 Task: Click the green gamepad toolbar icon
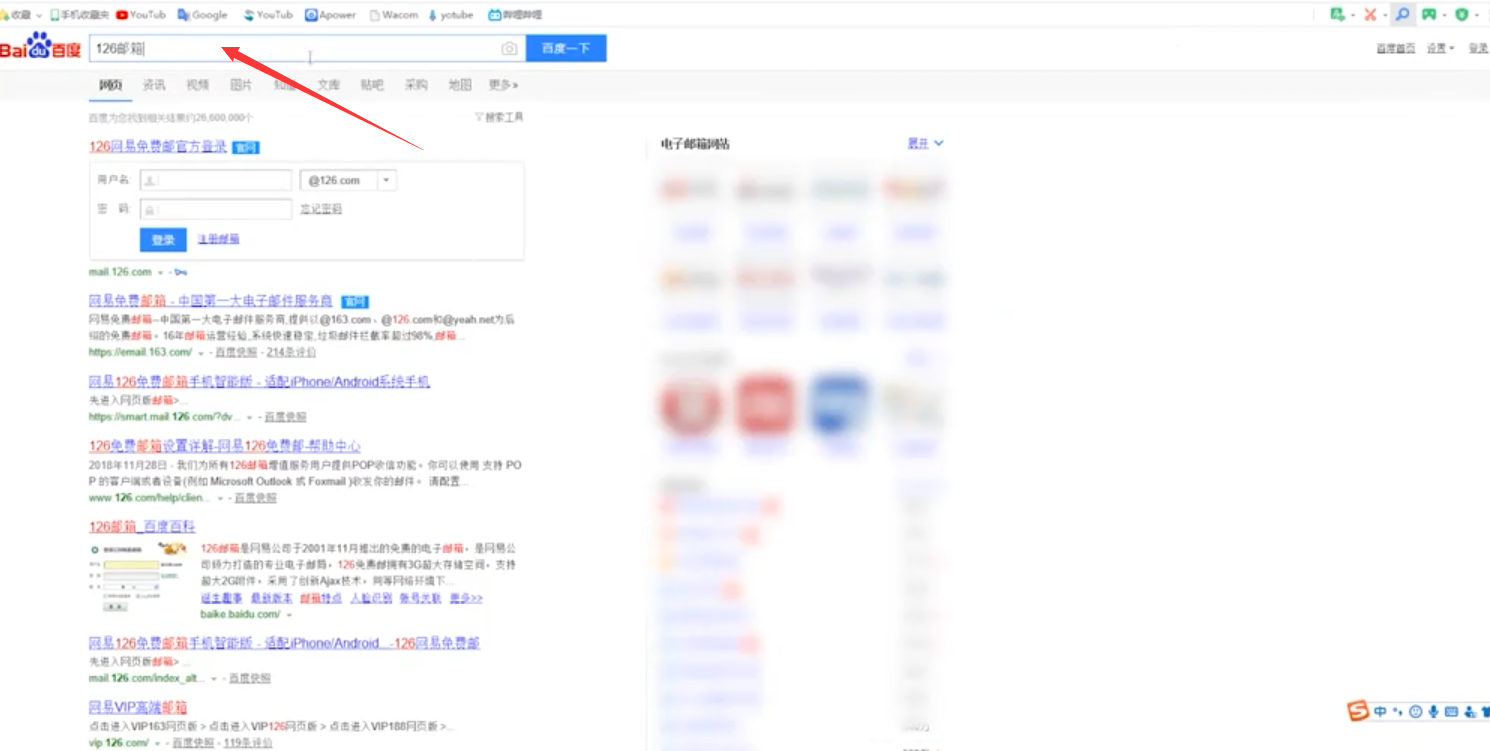(x=1430, y=15)
